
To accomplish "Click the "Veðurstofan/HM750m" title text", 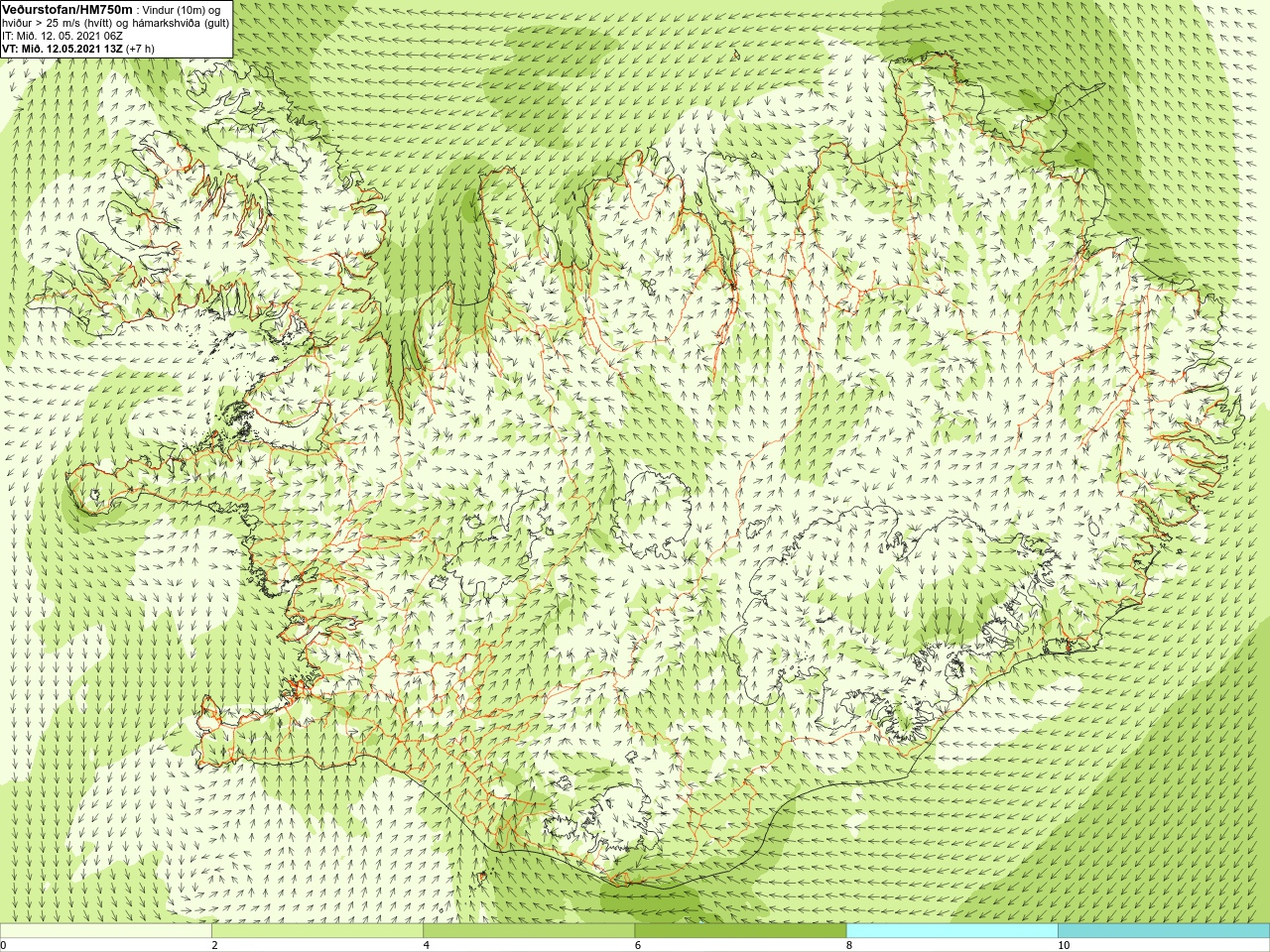I will [65, 9].
